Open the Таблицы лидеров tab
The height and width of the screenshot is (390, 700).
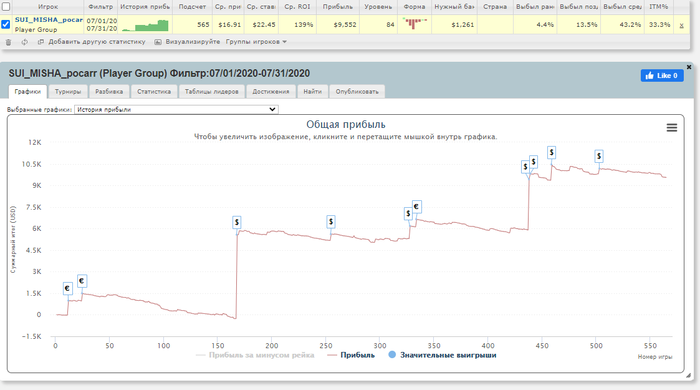[x=212, y=91]
